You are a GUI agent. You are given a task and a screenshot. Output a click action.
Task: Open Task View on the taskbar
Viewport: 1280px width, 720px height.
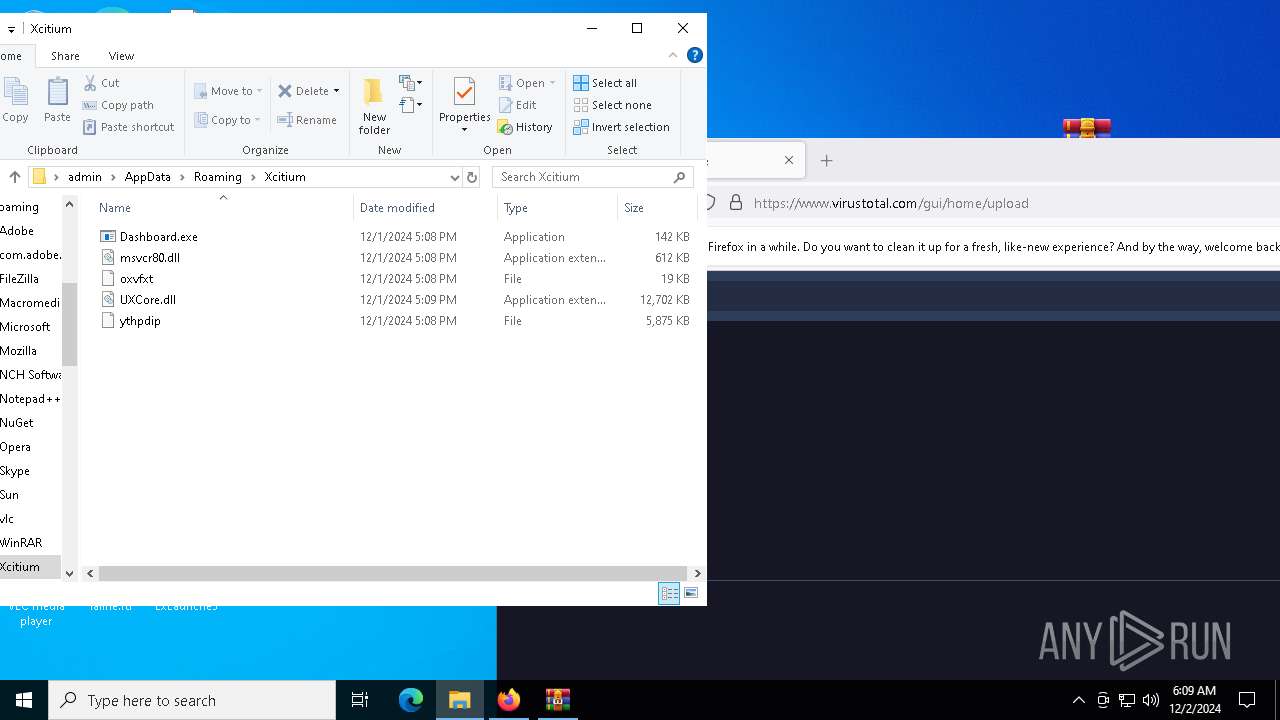(360, 700)
